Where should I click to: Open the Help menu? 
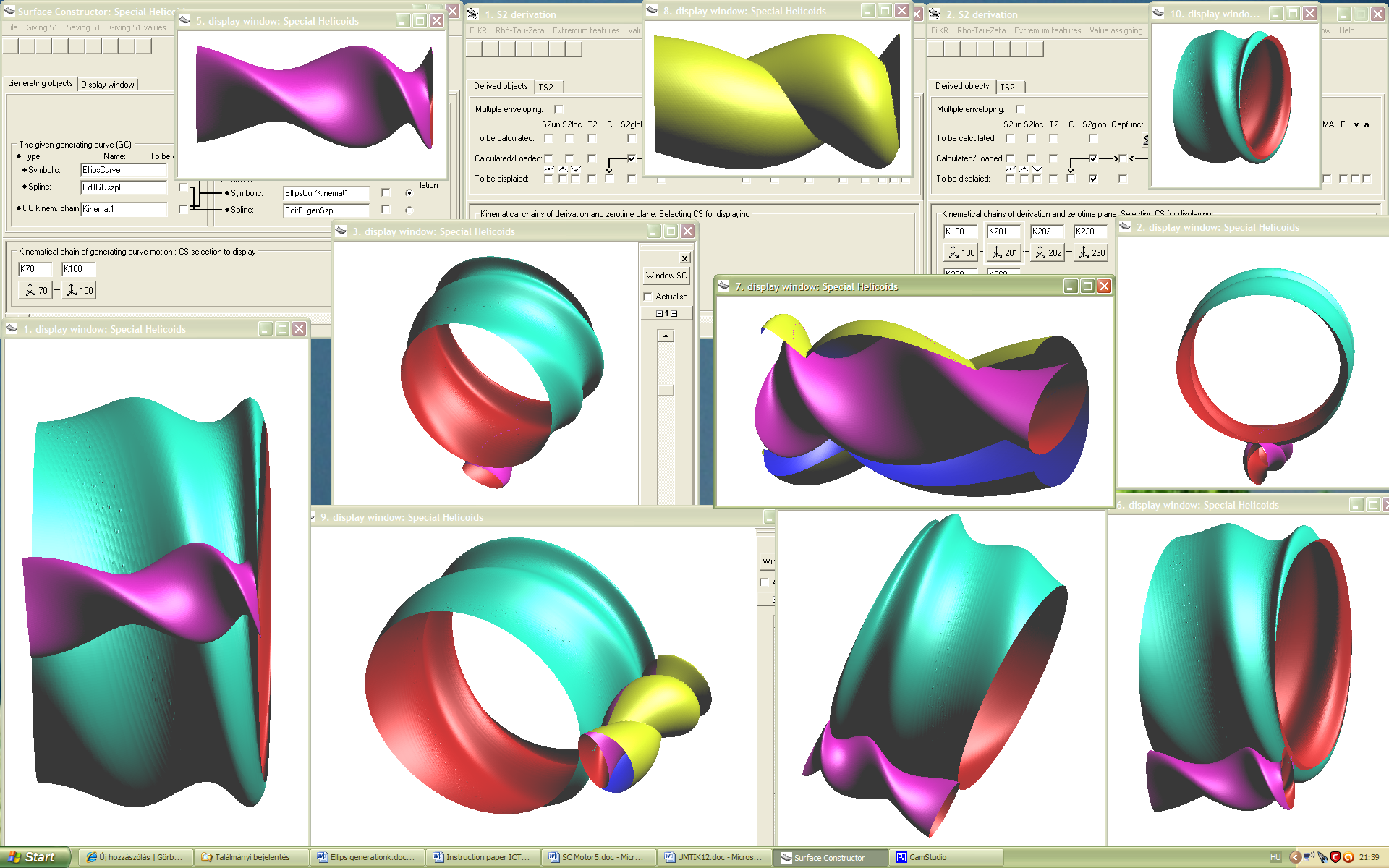click(1346, 30)
